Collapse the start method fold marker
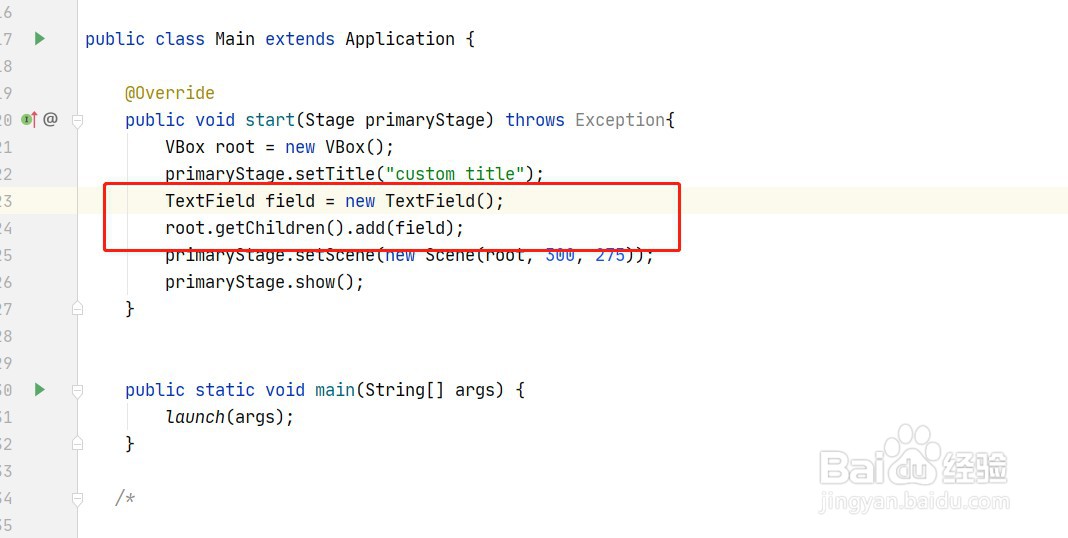This screenshot has width=1068, height=538. pyautogui.click(x=77, y=120)
